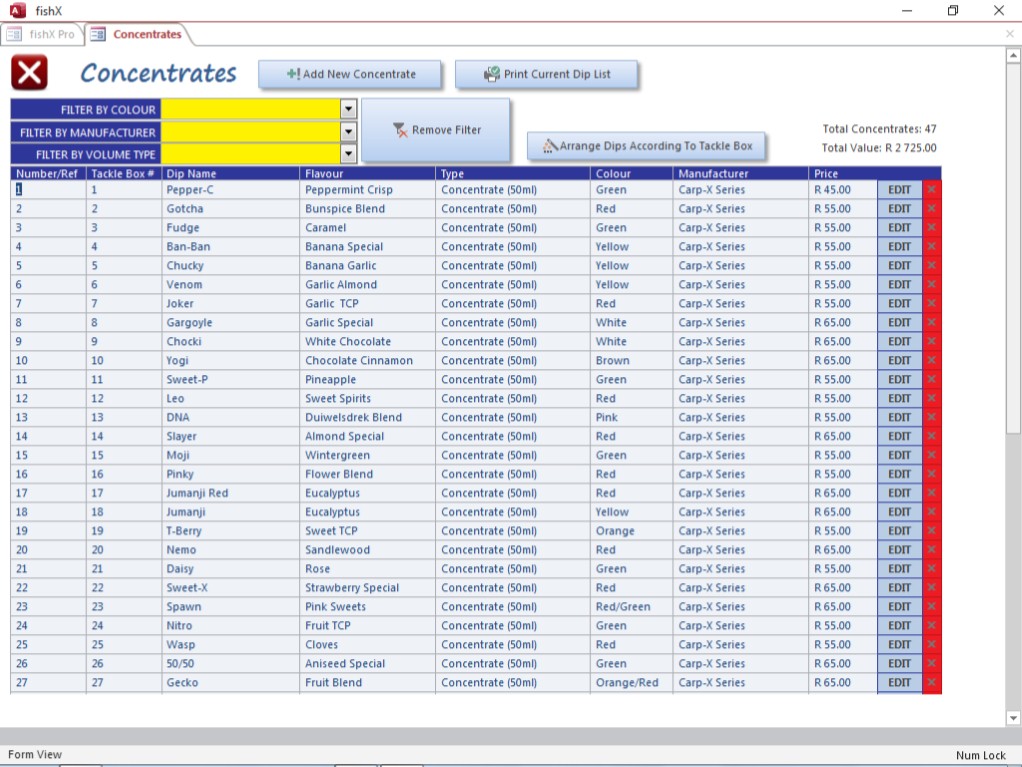Image resolution: width=1022 pixels, height=767 pixels.
Task: Click the Remove Filter button
Action: point(435,130)
